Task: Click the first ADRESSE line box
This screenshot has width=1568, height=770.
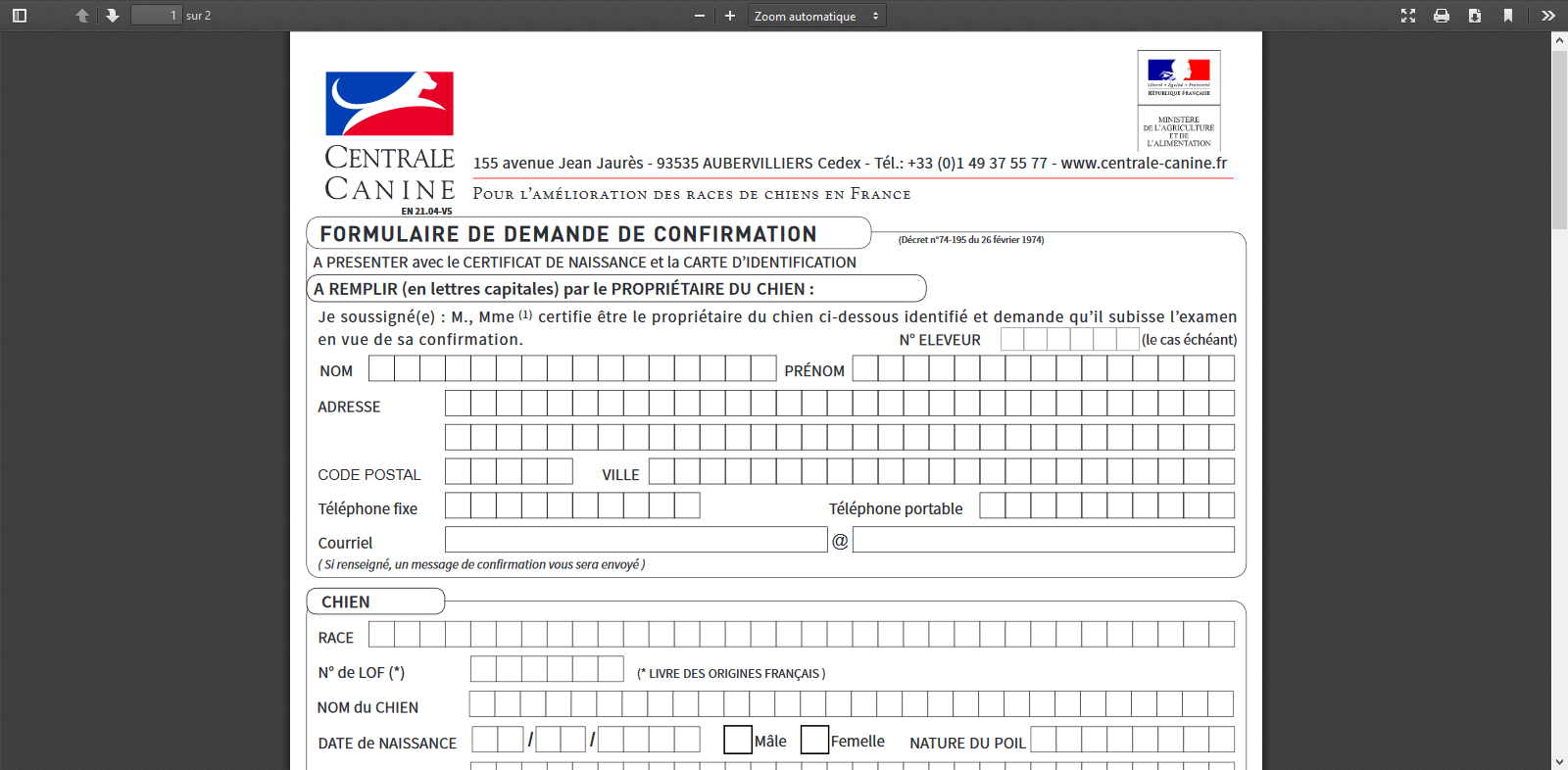Action: (x=458, y=403)
